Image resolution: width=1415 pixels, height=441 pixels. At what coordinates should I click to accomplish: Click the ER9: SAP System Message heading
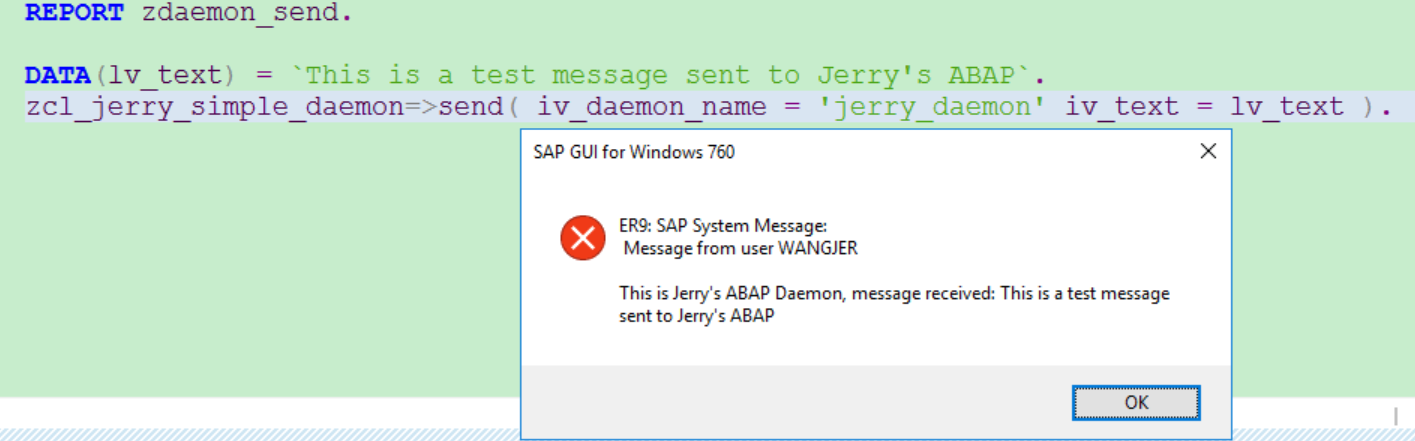coord(723,226)
